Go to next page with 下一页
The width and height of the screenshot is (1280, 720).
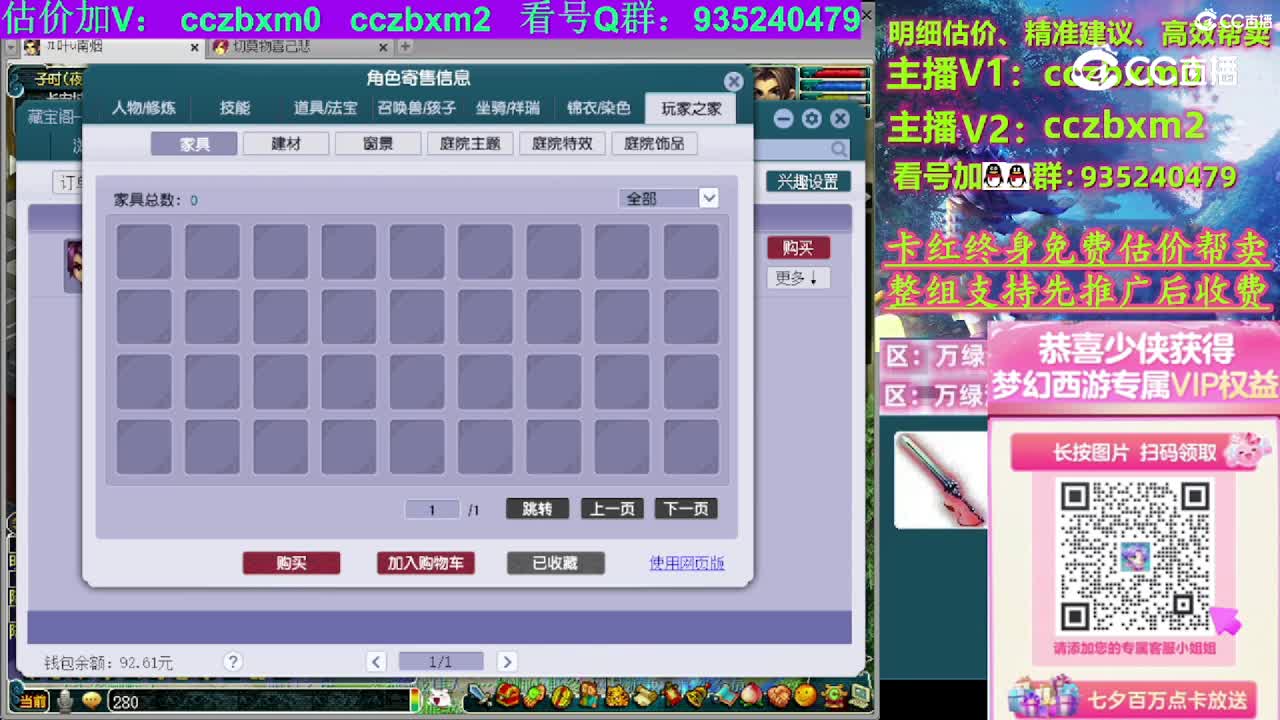686,509
